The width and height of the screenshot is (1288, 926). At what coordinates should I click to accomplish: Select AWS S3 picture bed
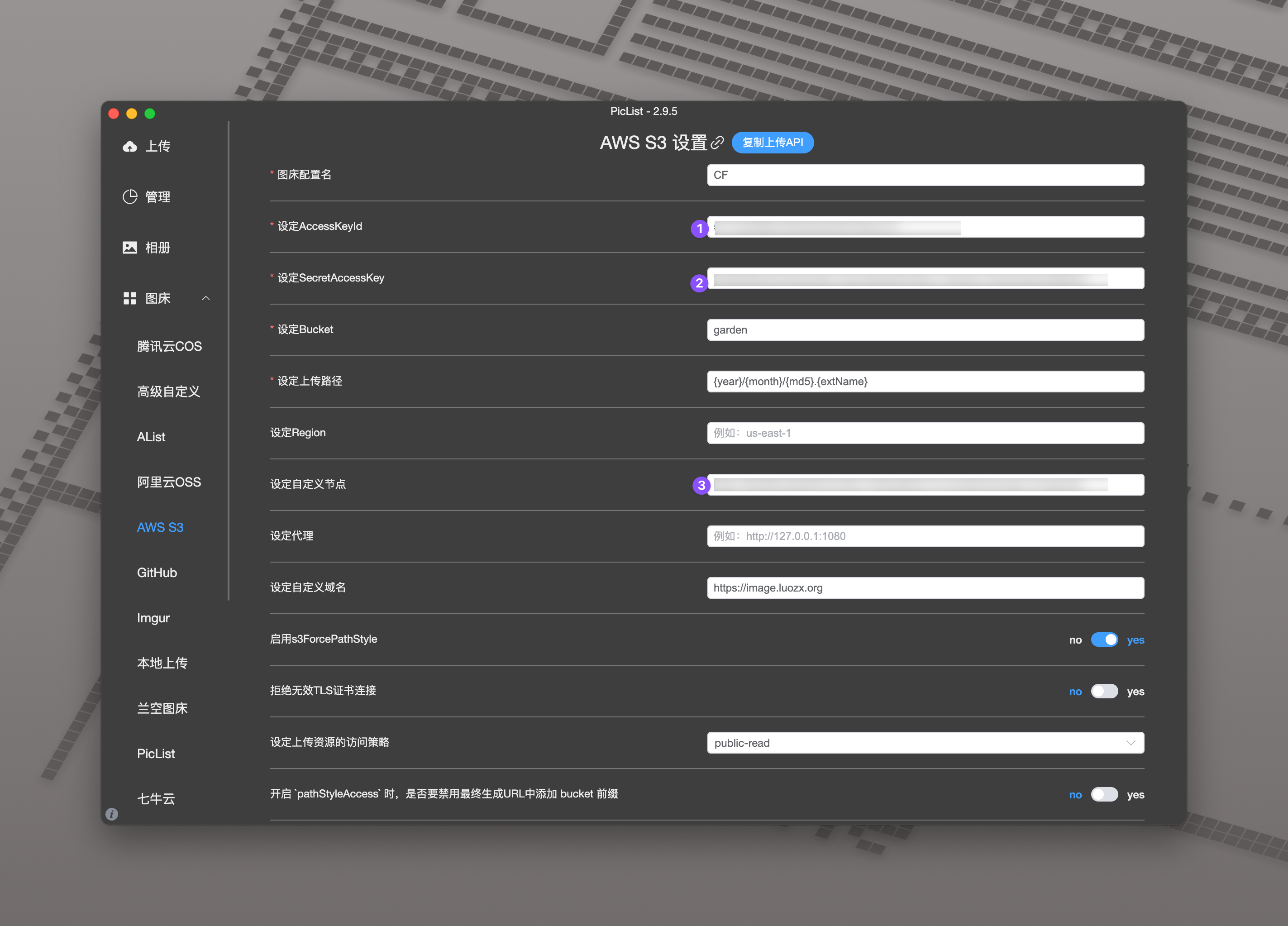(x=160, y=527)
